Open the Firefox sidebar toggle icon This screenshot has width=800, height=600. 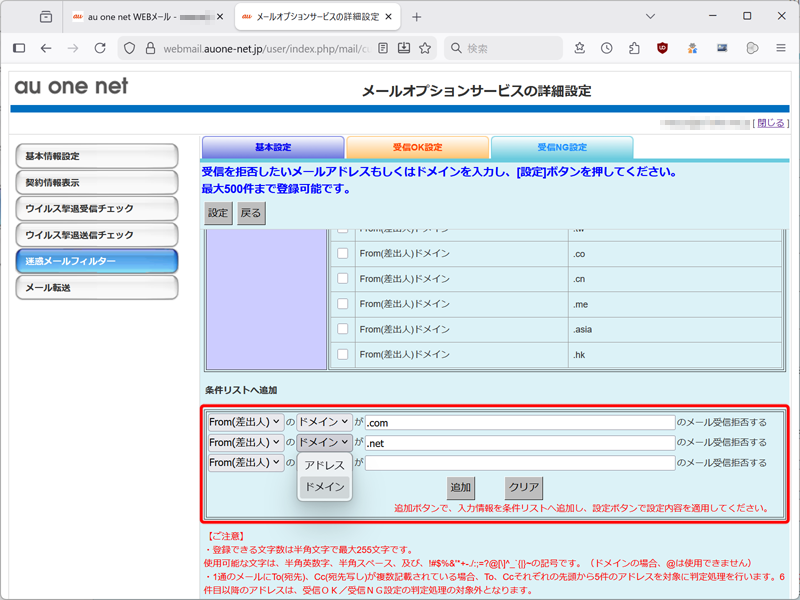[x=19, y=48]
